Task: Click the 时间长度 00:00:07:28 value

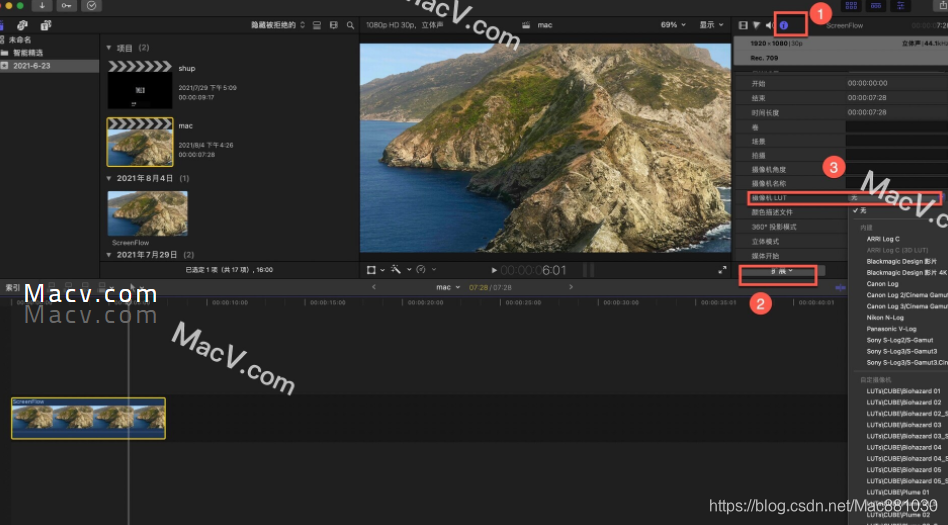Action: [x=867, y=112]
